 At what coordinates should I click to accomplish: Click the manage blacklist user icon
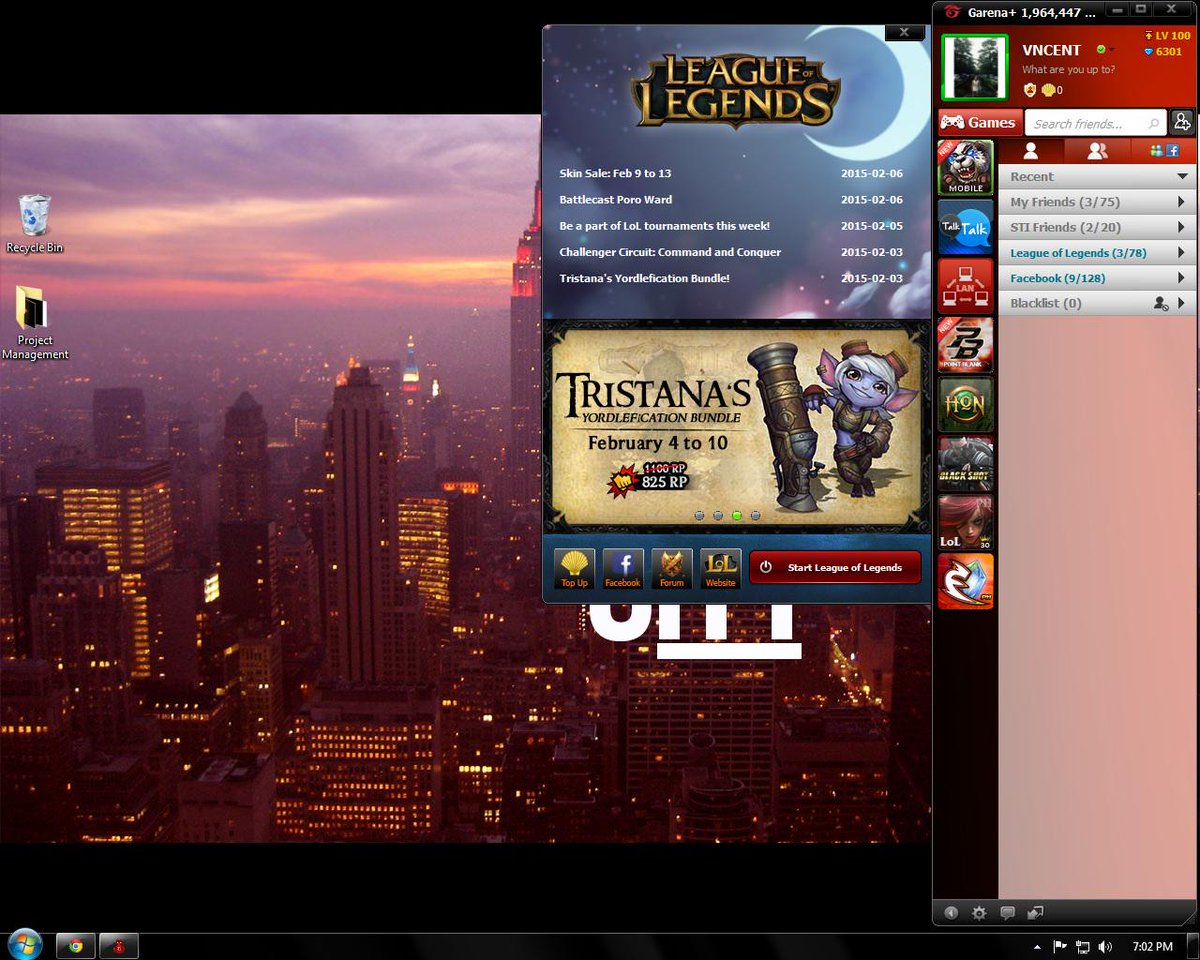pos(1160,303)
